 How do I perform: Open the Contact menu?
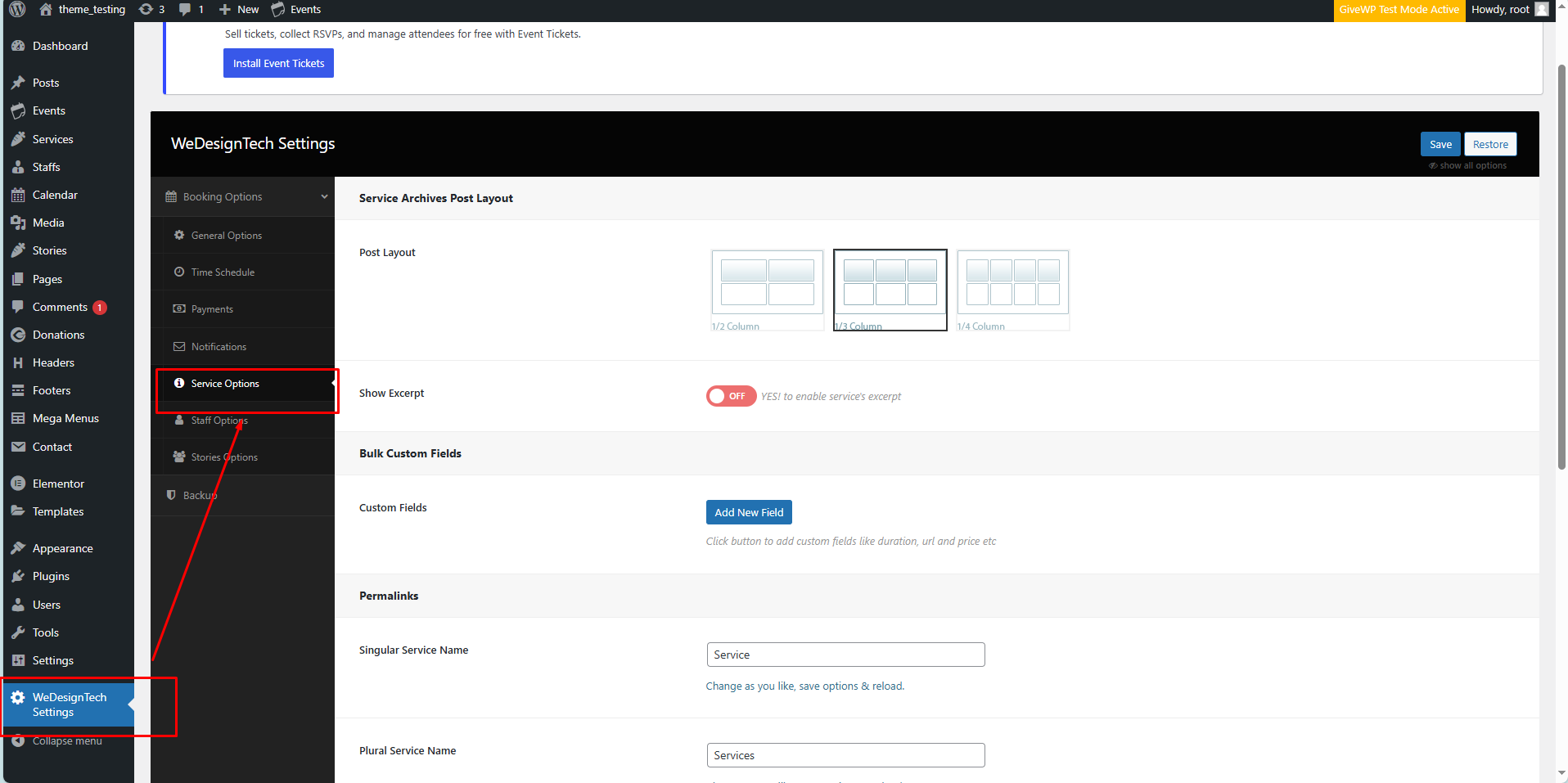pyautogui.click(x=69, y=447)
